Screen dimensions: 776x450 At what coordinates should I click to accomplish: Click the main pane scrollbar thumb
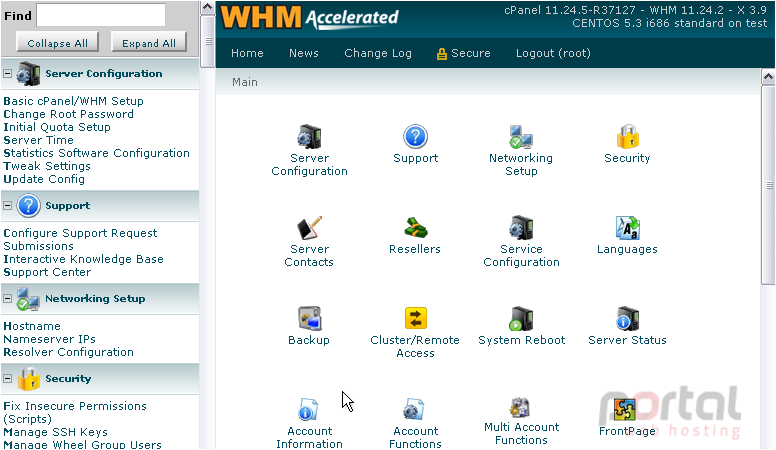768,185
